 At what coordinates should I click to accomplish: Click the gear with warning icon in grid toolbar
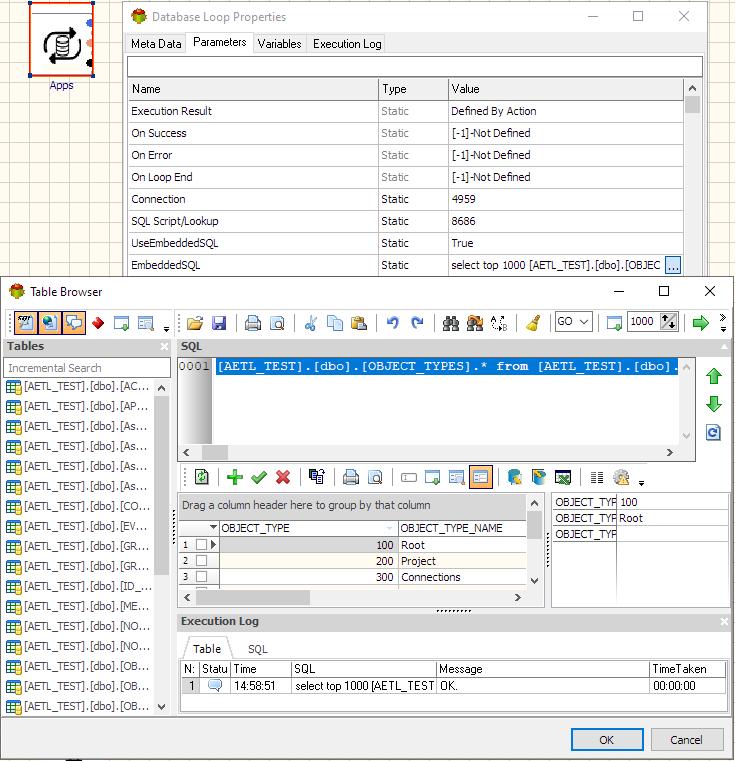point(621,478)
